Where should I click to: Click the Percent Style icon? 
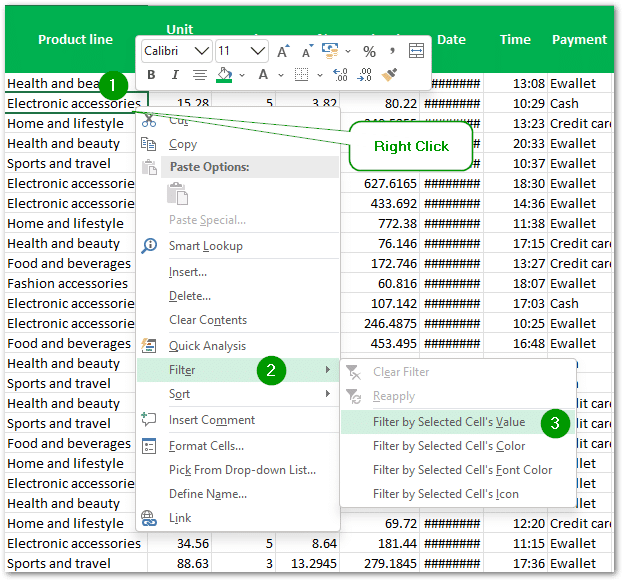click(369, 51)
